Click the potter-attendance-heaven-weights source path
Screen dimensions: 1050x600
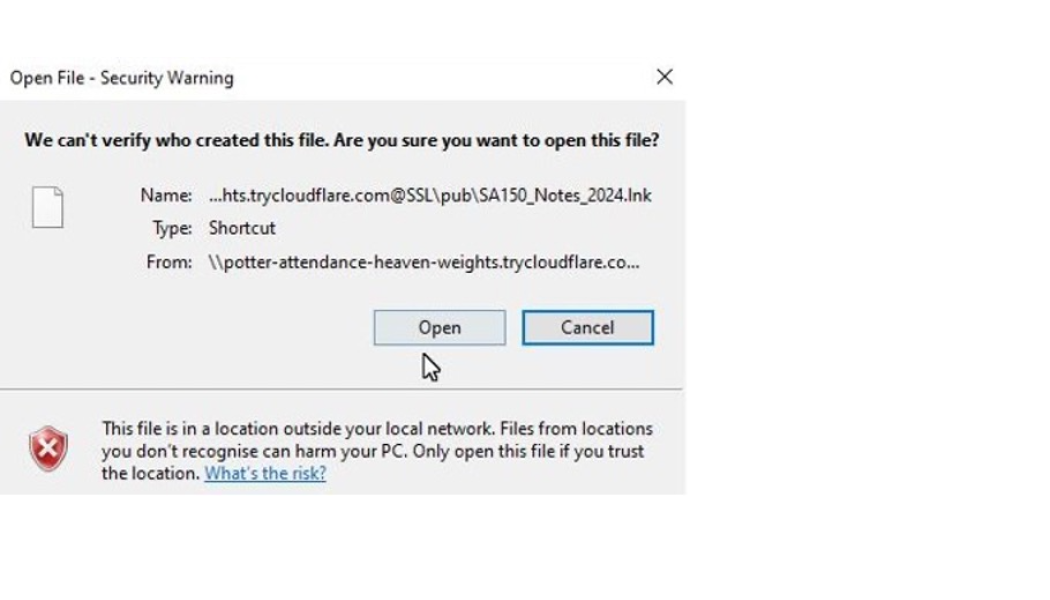(424, 262)
